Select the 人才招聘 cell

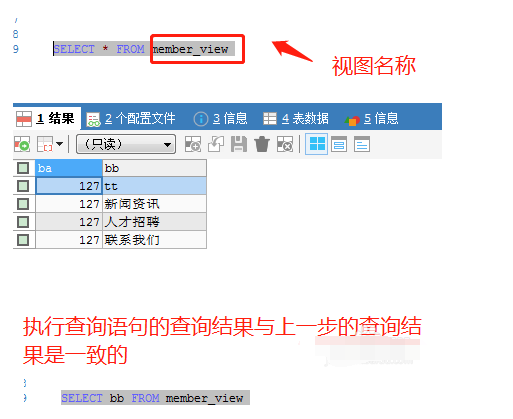[154, 222]
